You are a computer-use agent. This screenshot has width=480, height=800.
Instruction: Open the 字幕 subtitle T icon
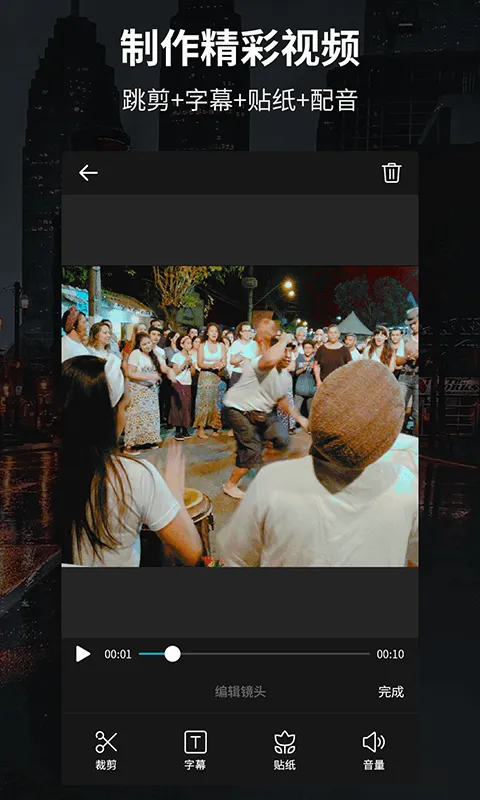tap(195, 742)
